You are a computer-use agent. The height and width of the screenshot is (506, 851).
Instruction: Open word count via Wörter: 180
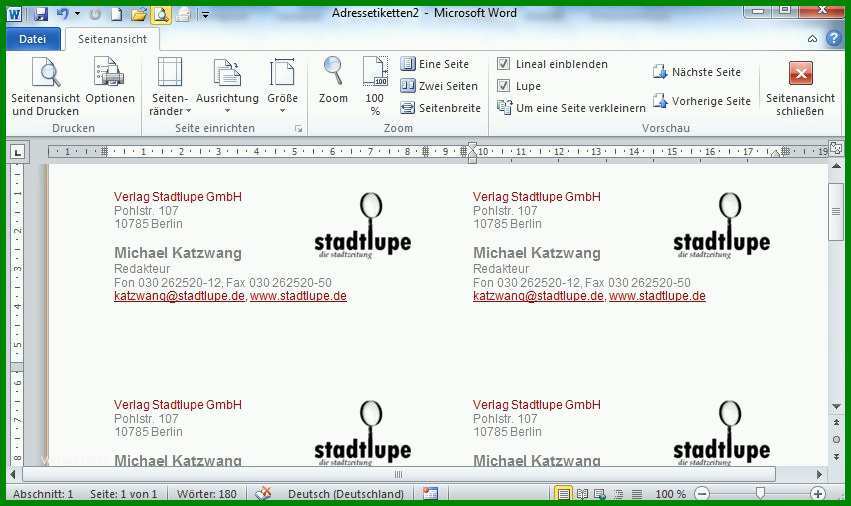pos(207,494)
